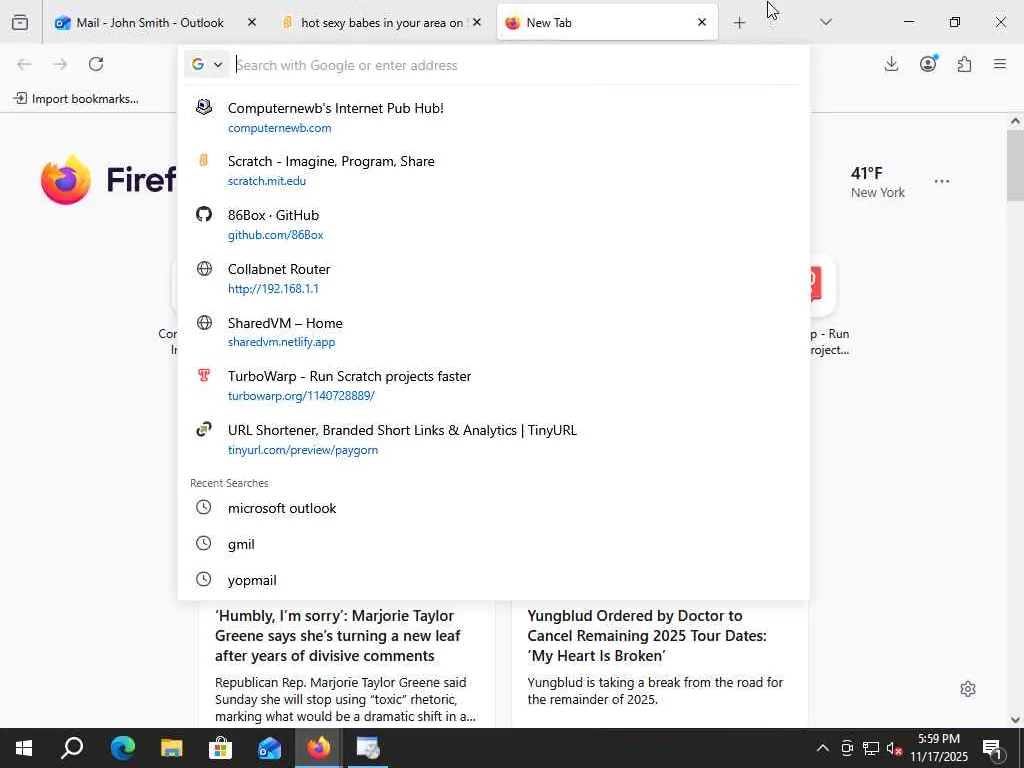The height and width of the screenshot is (768, 1024).
Task: Choose Scratch - Imagine, Program, Share suggestion
Action: coord(493,170)
